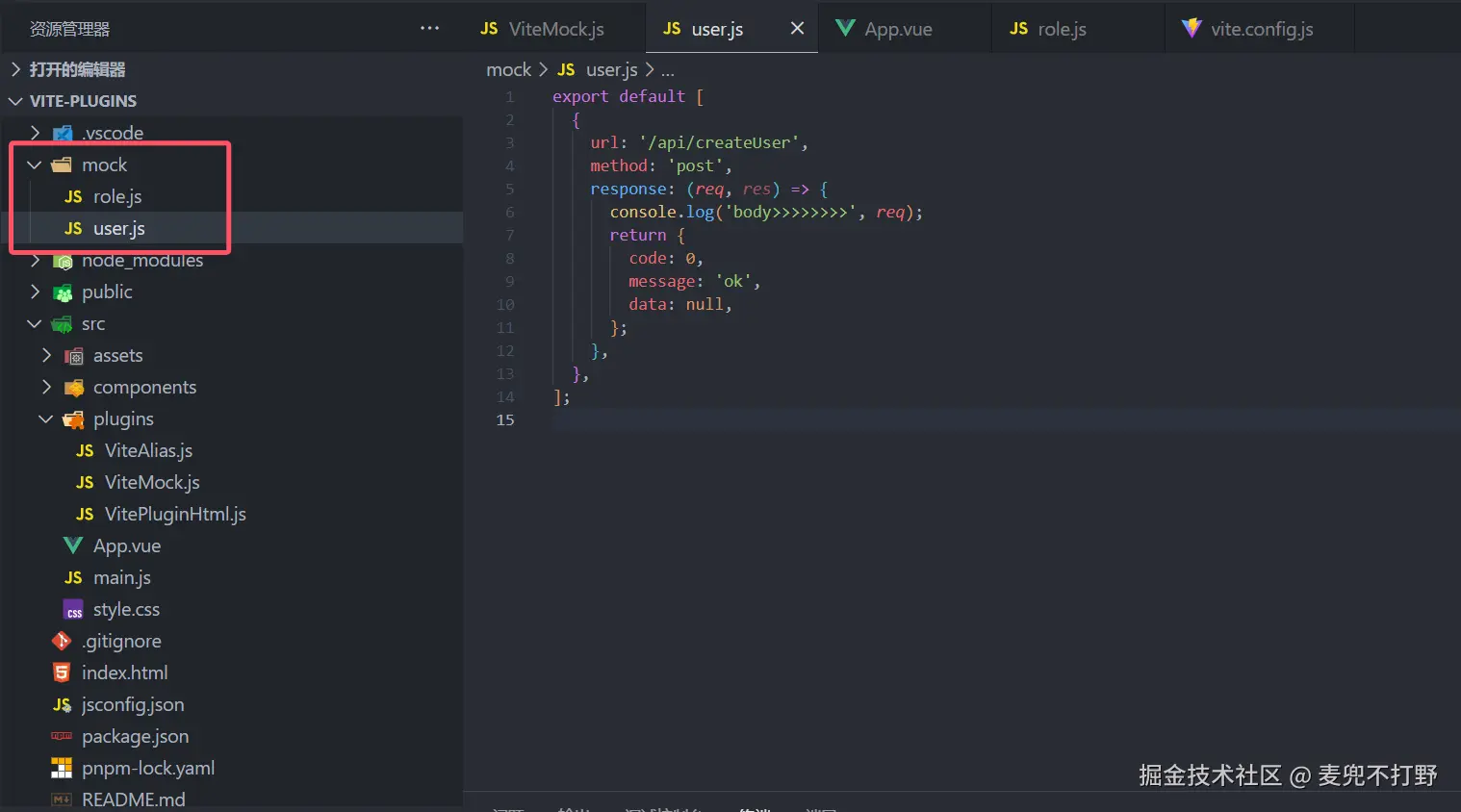
Task: Open VitePluginHtml.js in the explorer
Action: coord(174,514)
